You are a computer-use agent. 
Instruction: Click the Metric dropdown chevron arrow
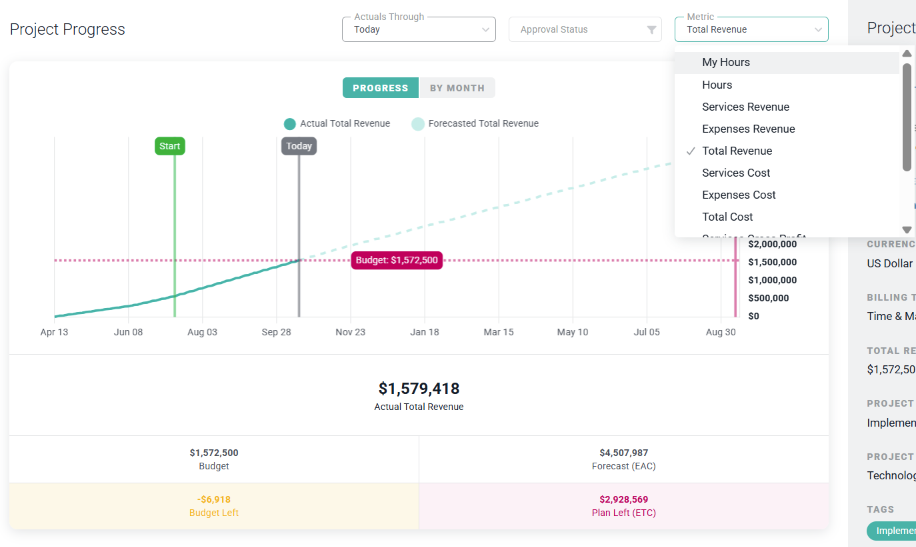coord(818,30)
